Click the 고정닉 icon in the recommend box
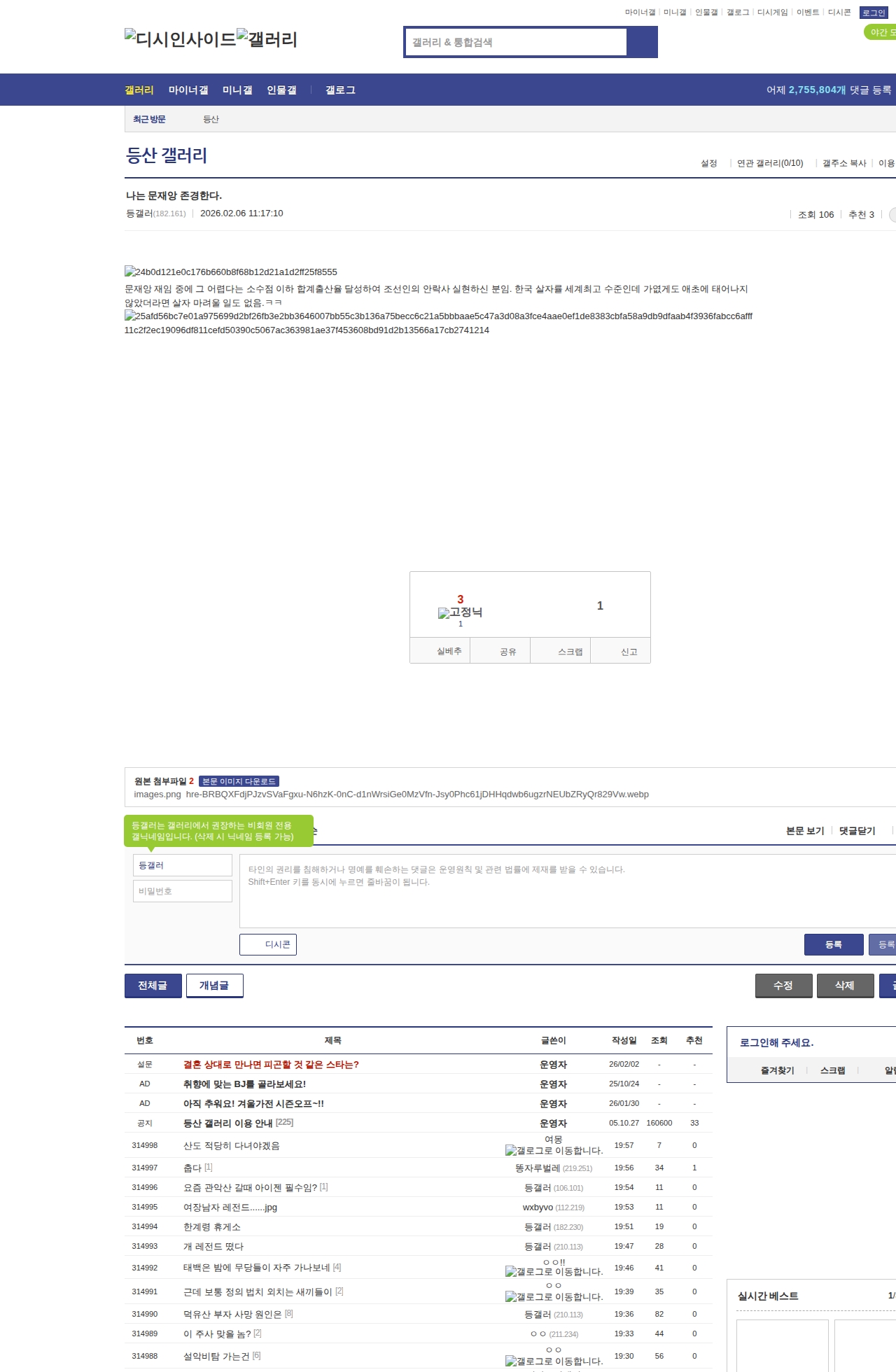This screenshot has width=896, height=1372. click(x=460, y=612)
